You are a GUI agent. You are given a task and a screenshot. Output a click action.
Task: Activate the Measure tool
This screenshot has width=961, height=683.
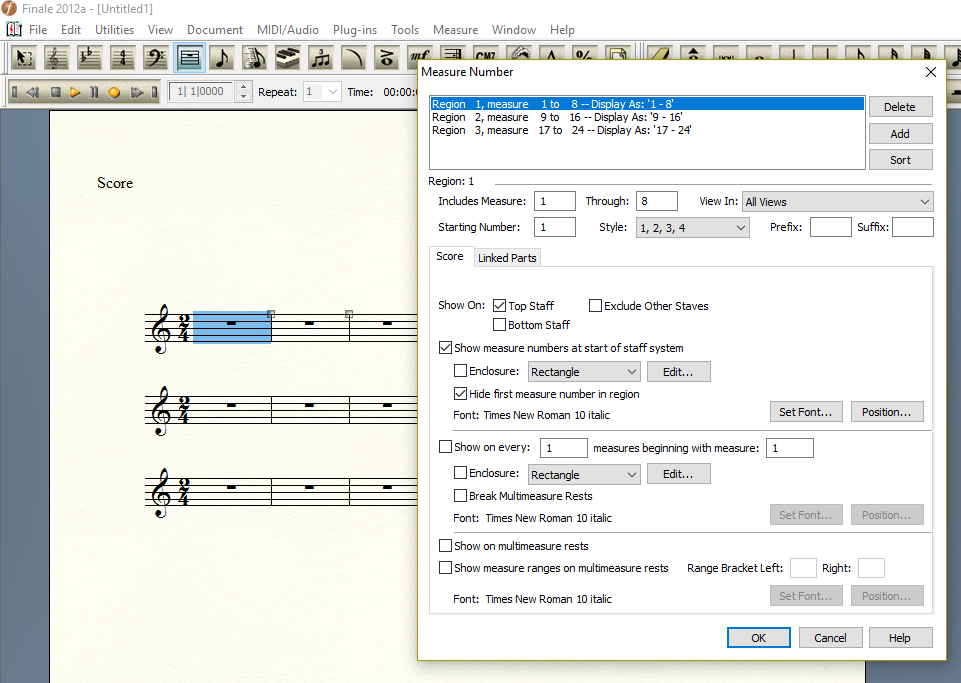click(188, 58)
